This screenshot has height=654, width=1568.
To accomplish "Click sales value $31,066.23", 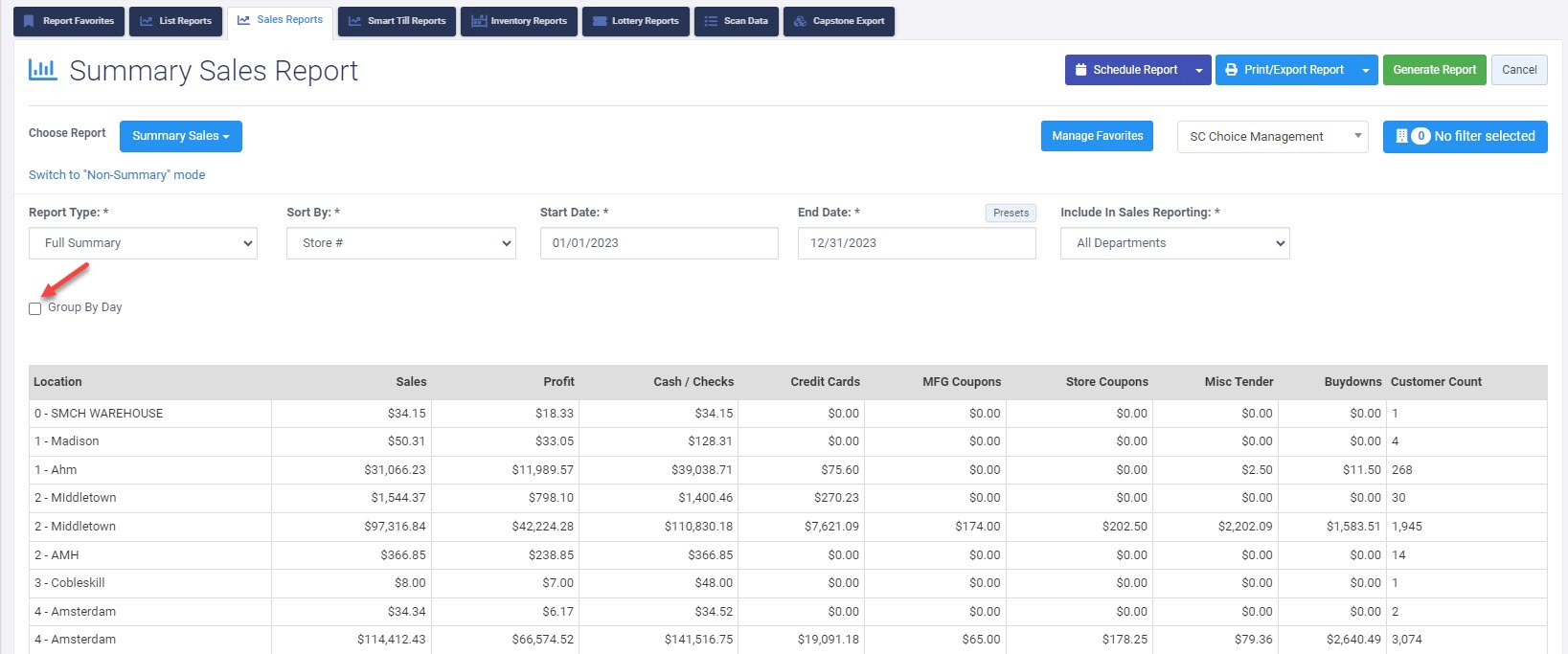I will [x=395, y=470].
